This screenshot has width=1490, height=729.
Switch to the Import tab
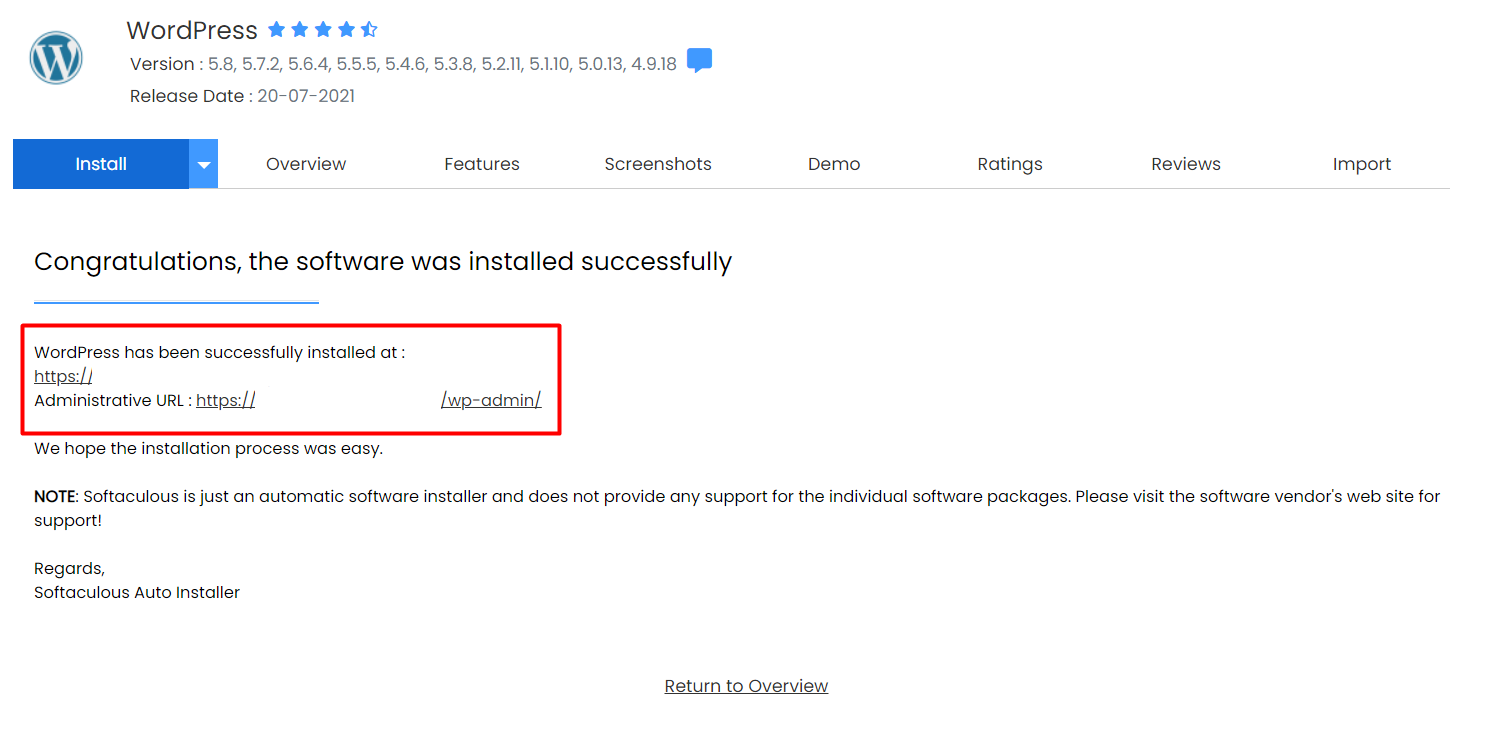[1362, 164]
